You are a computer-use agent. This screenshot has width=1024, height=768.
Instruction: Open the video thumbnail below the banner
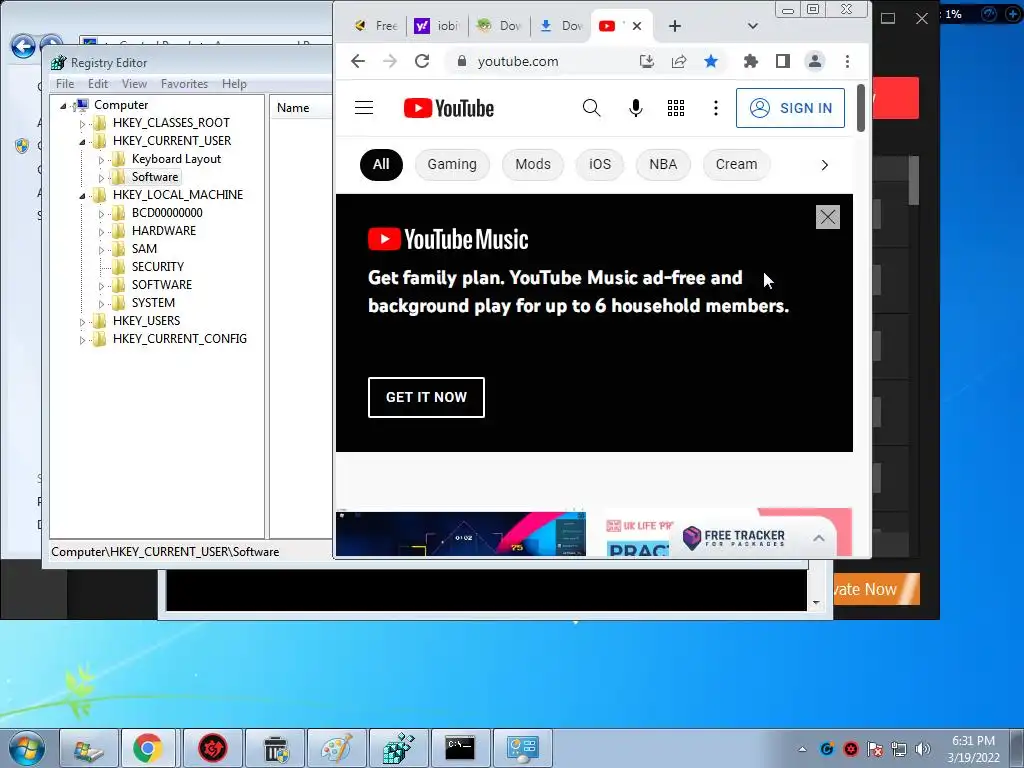460,533
